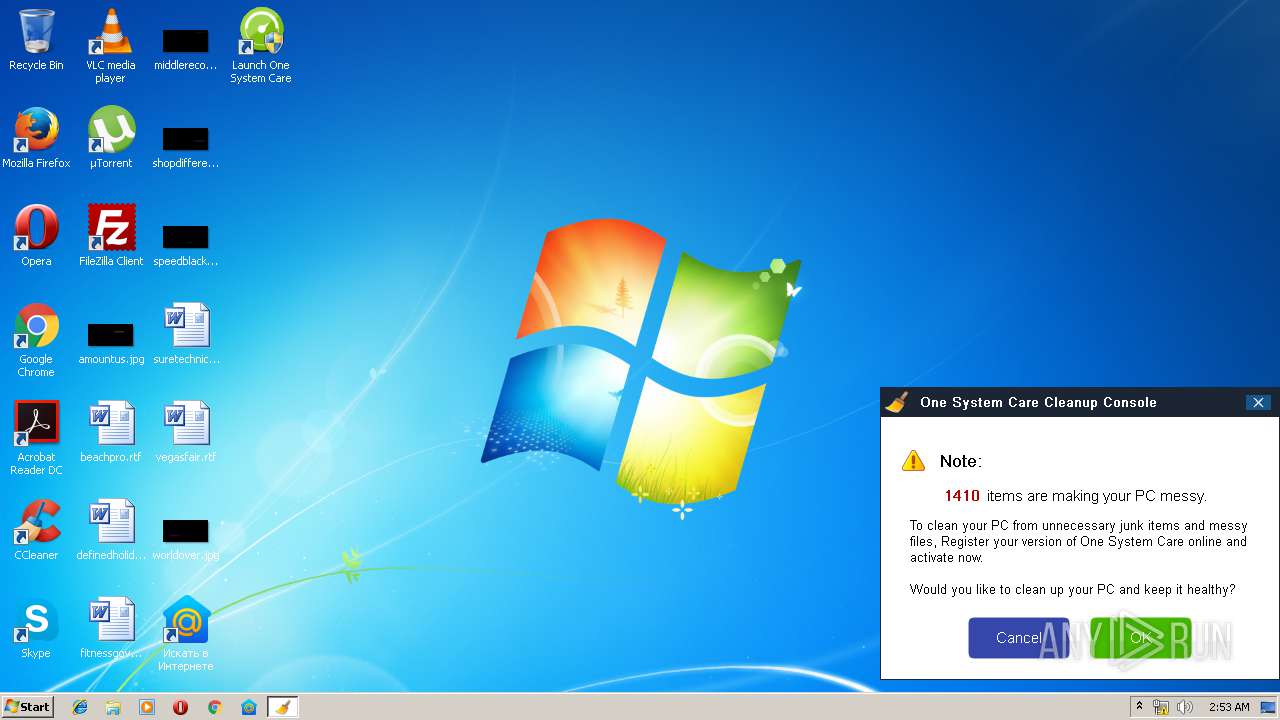
Task: Click the One System Care broom taskbar button
Action: tap(283, 707)
